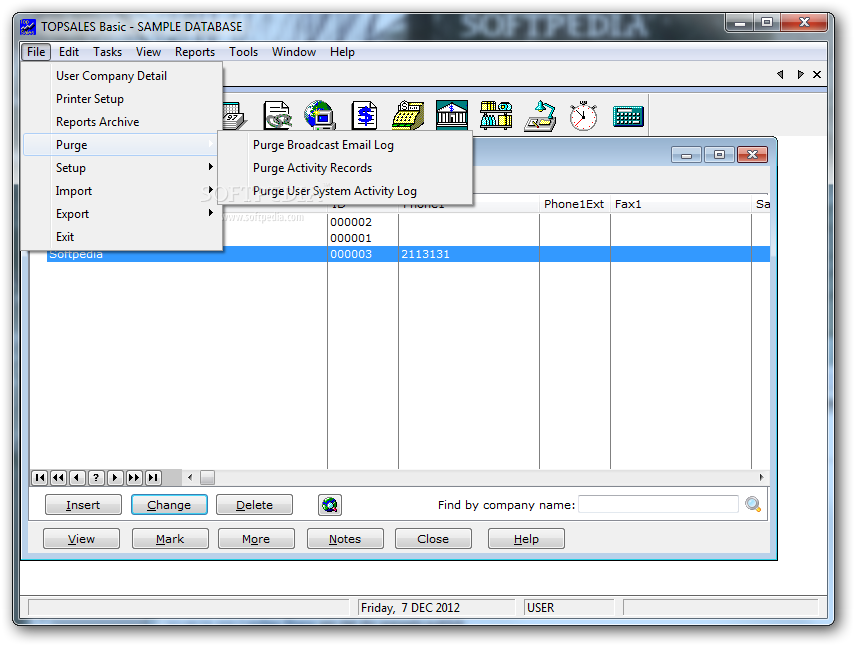The height and width of the screenshot is (646, 855).
Task: Open the Window menu
Action: (294, 52)
